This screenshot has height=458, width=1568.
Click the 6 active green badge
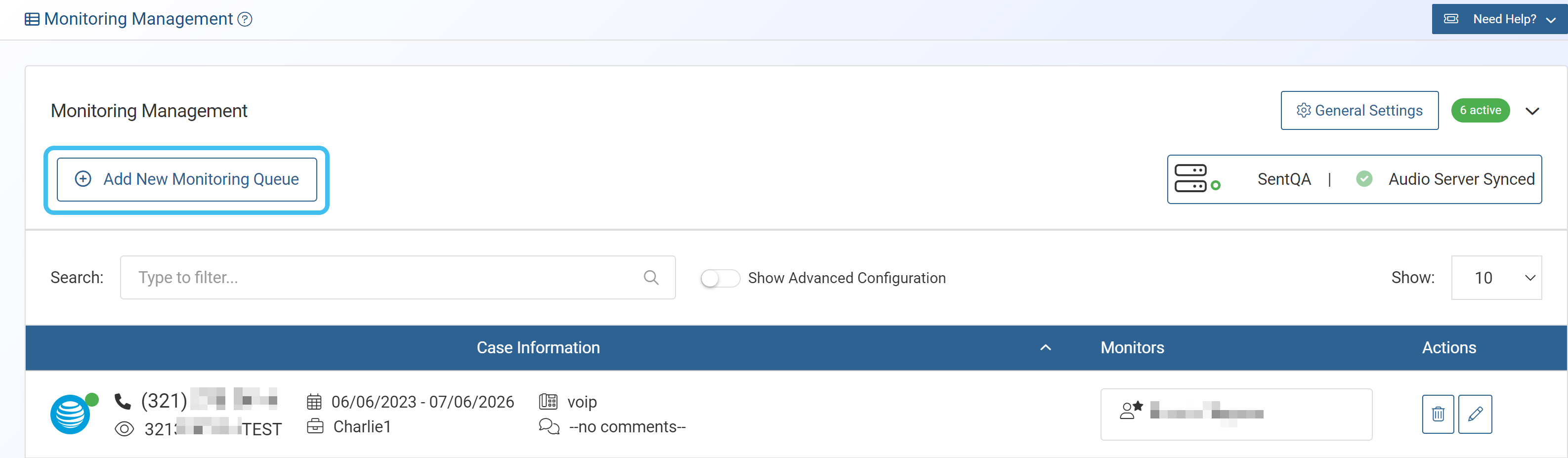1480,110
